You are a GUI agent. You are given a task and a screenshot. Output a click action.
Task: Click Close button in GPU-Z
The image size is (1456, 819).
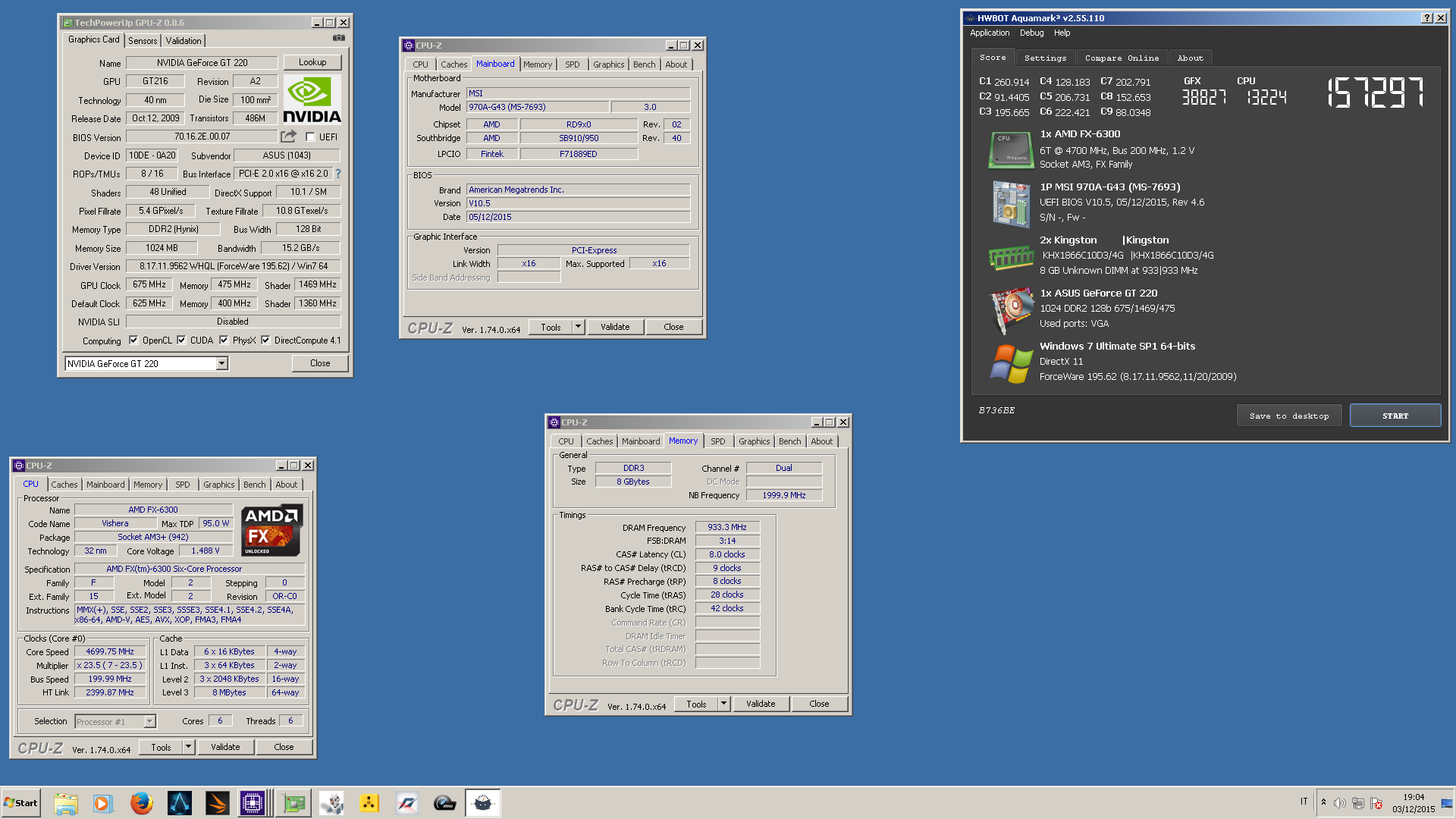(x=320, y=363)
